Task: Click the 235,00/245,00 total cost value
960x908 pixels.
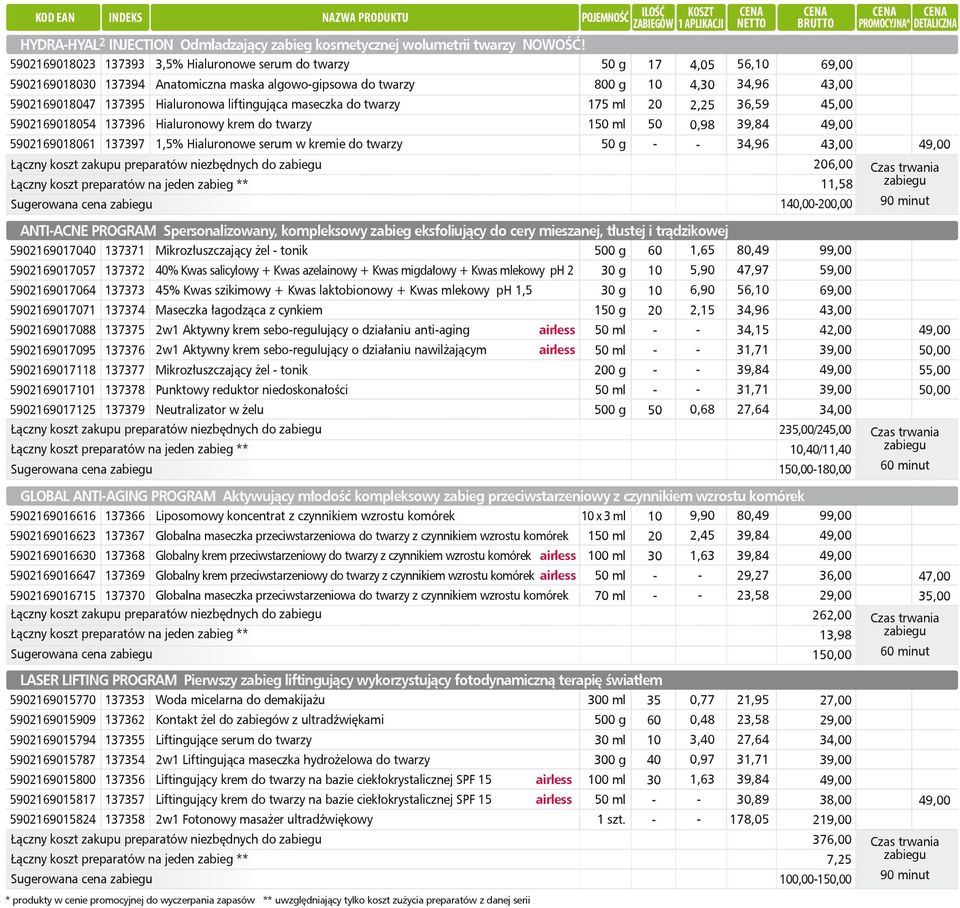Action: pos(815,429)
